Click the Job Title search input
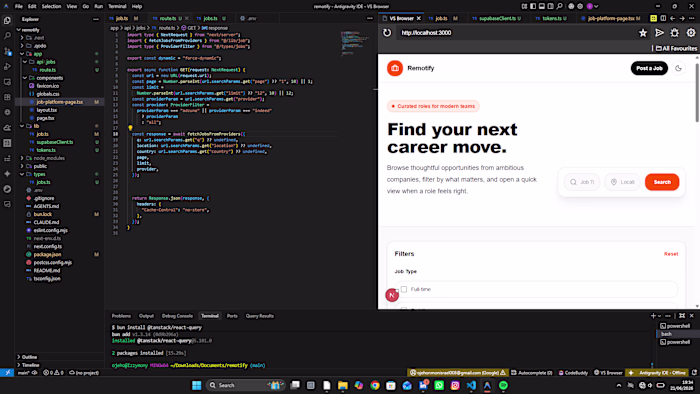The image size is (700, 394). (582, 182)
